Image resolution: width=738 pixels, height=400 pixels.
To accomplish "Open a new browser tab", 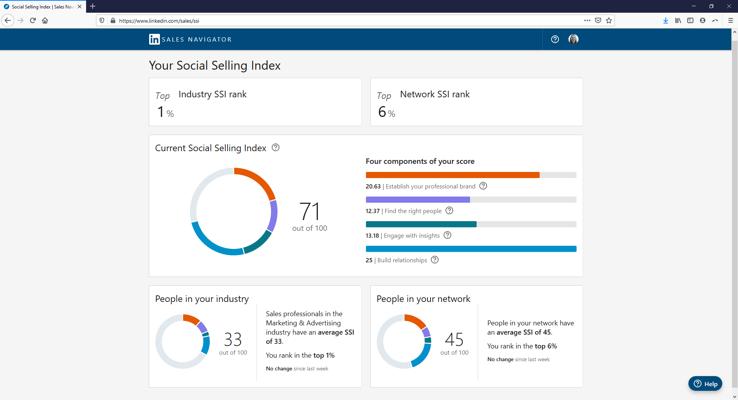I will [x=93, y=7].
